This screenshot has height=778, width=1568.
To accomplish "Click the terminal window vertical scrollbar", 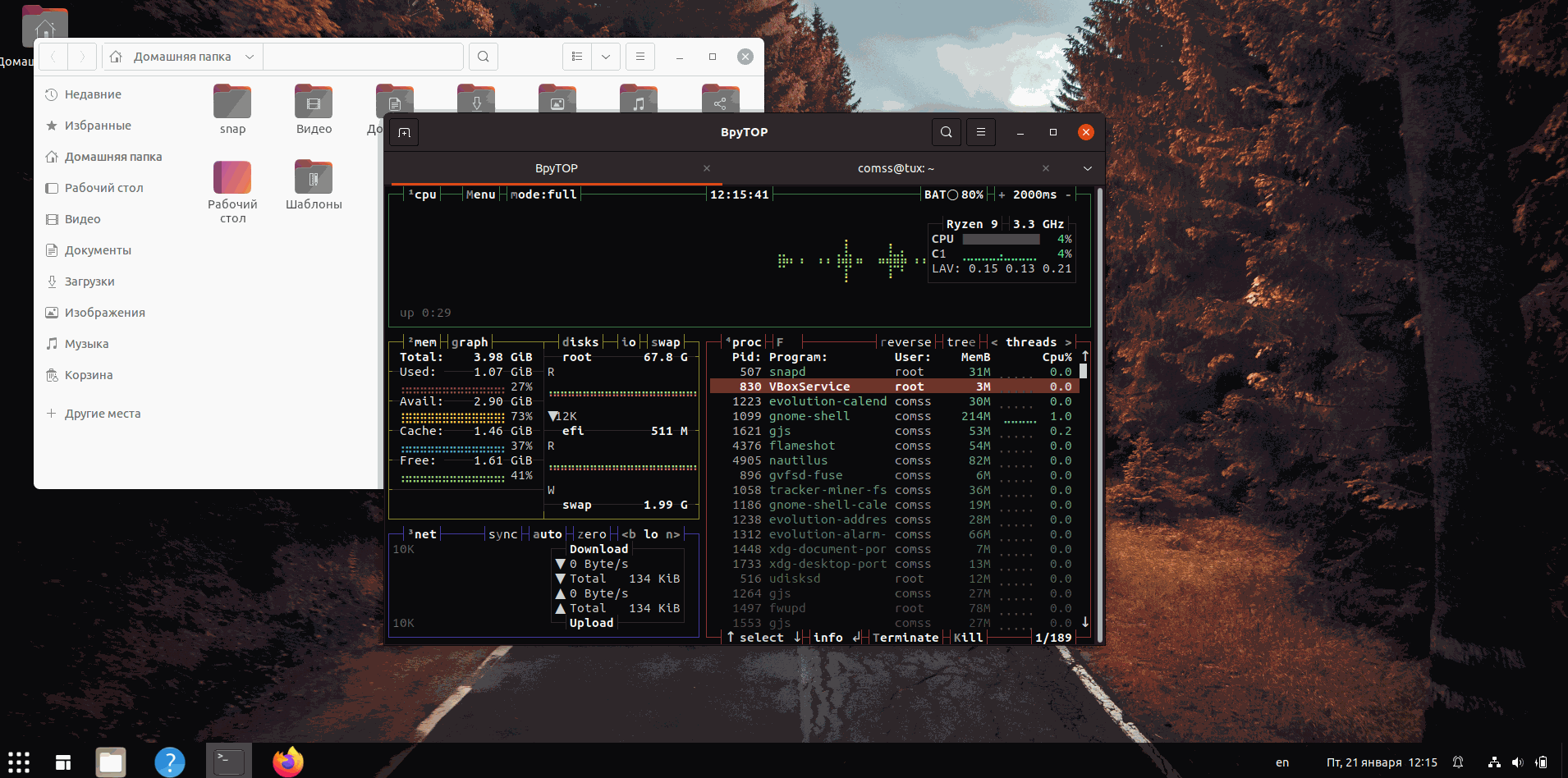I will pos(1099,415).
